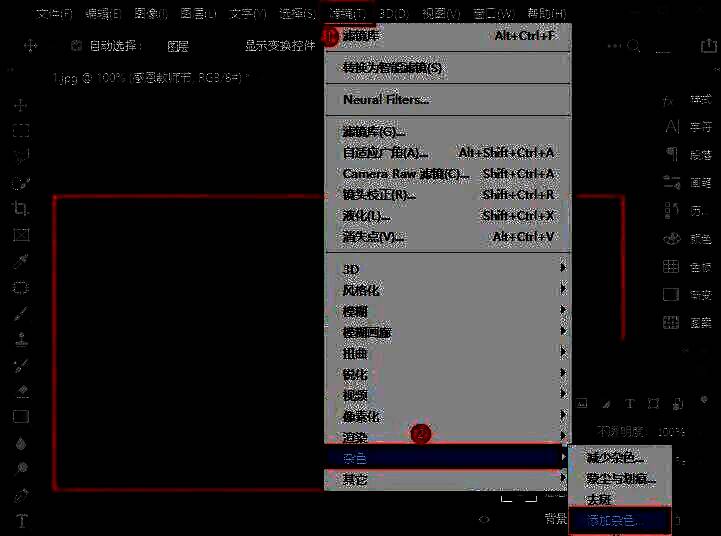Filter layers by shape icon
The image size is (721, 536).
pos(653,404)
